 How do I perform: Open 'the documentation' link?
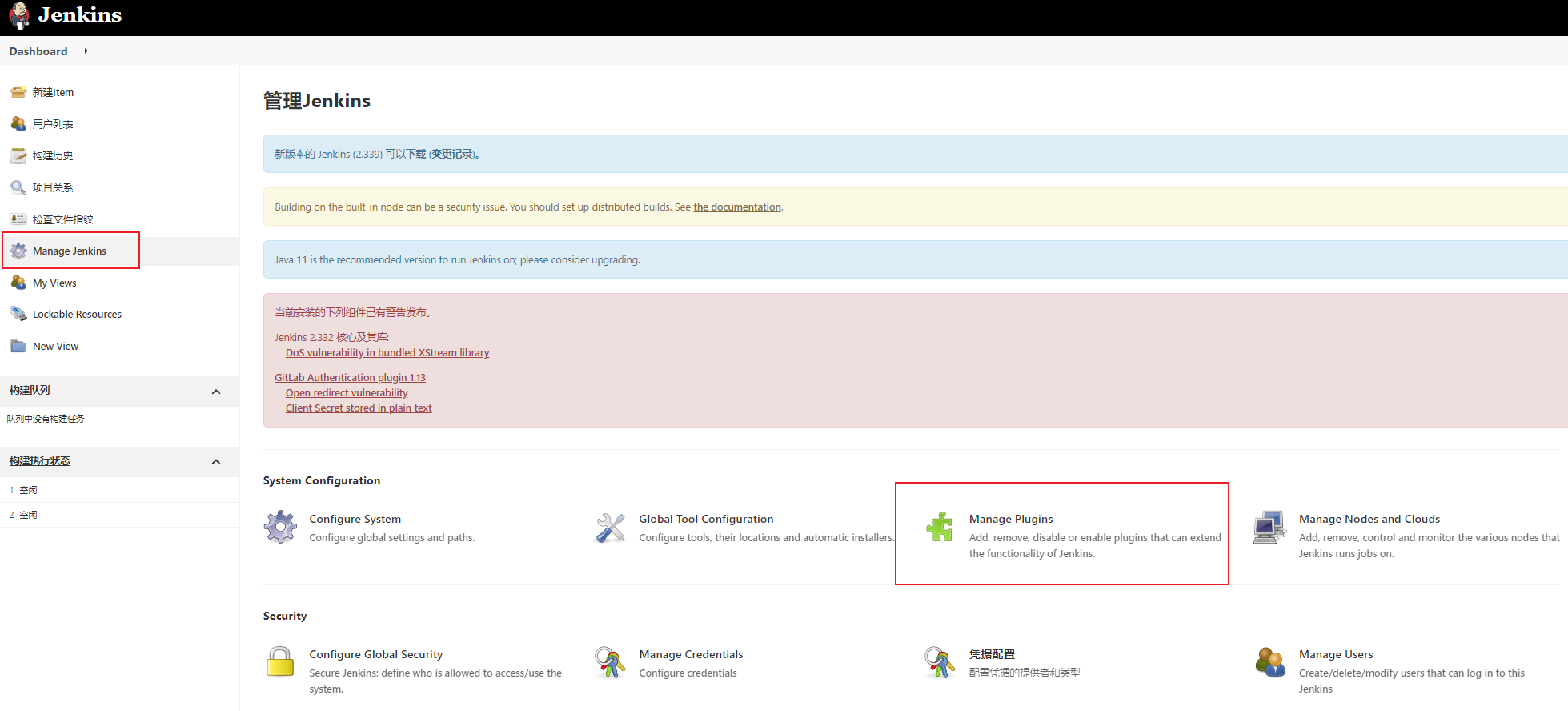click(737, 207)
